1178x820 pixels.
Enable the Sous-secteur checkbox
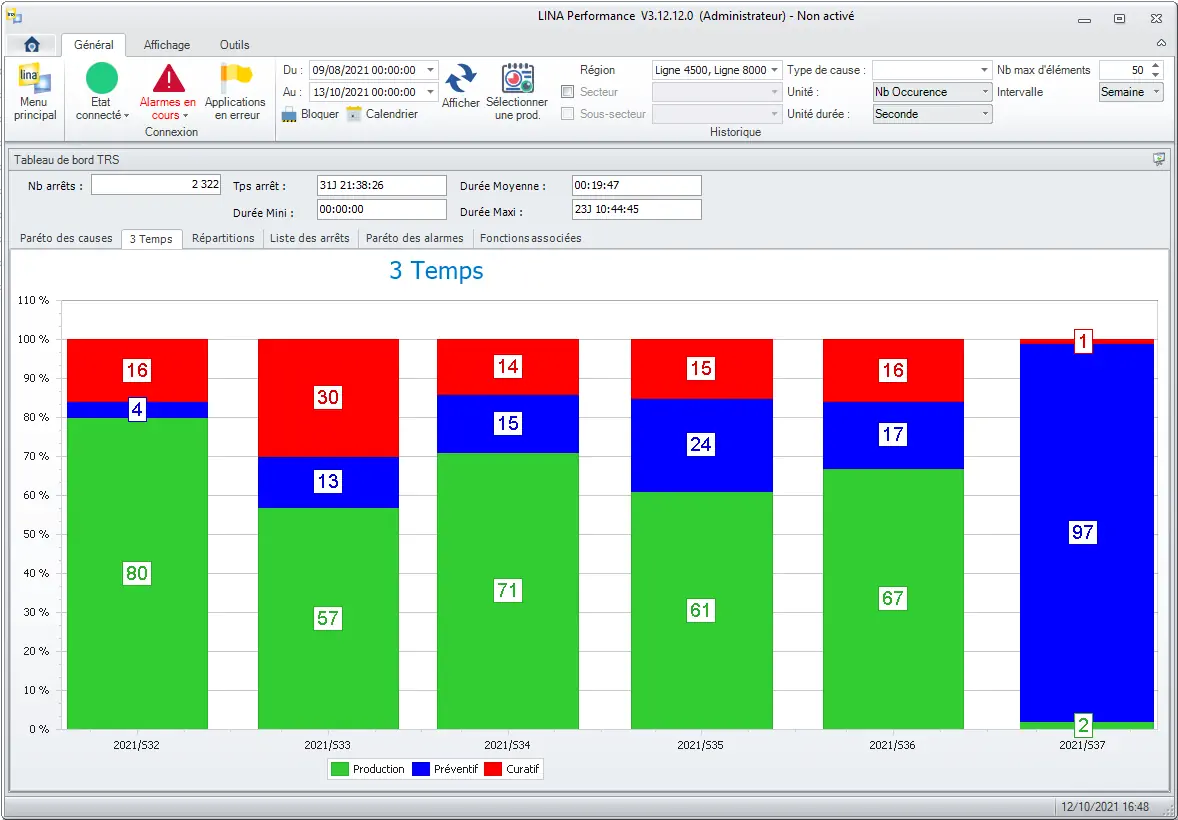pyautogui.click(x=568, y=114)
